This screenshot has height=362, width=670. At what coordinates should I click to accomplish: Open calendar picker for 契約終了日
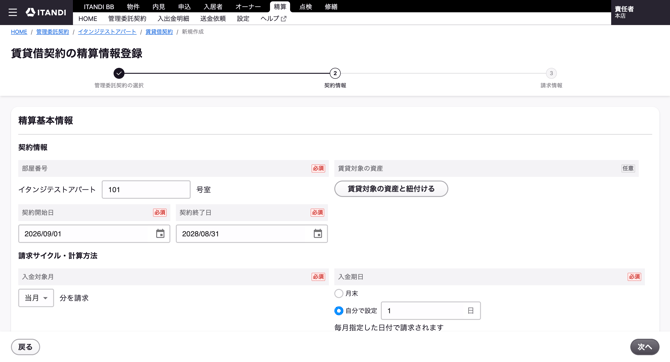tap(317, 234)
